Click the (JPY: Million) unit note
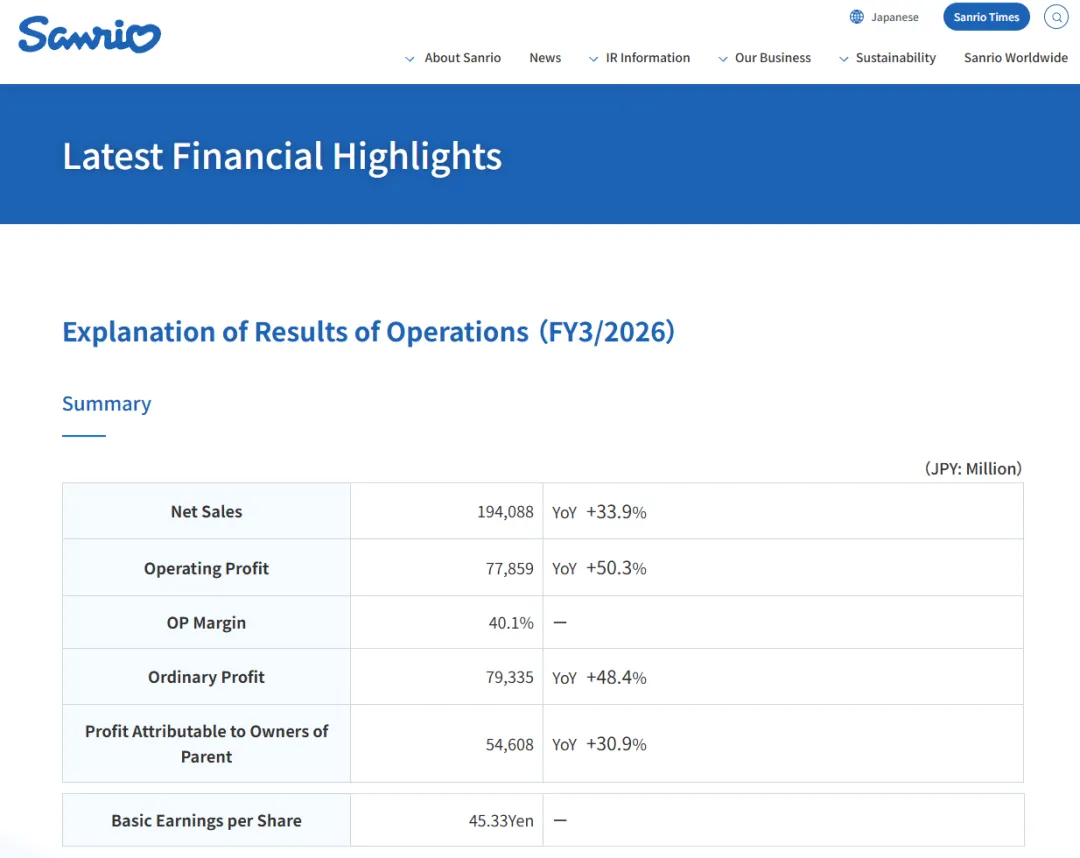The image size is (1080, 858). click(x=973, y=469)
